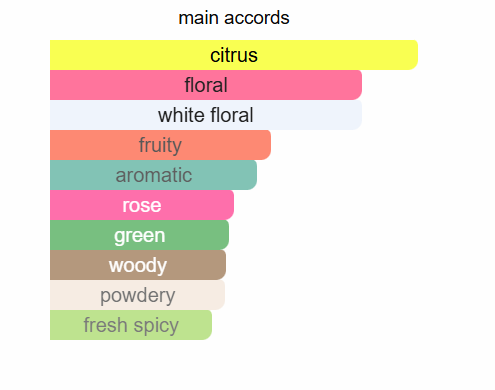Click the word citrus label
Screen dimensions: 495x390
tap(234, 55)
